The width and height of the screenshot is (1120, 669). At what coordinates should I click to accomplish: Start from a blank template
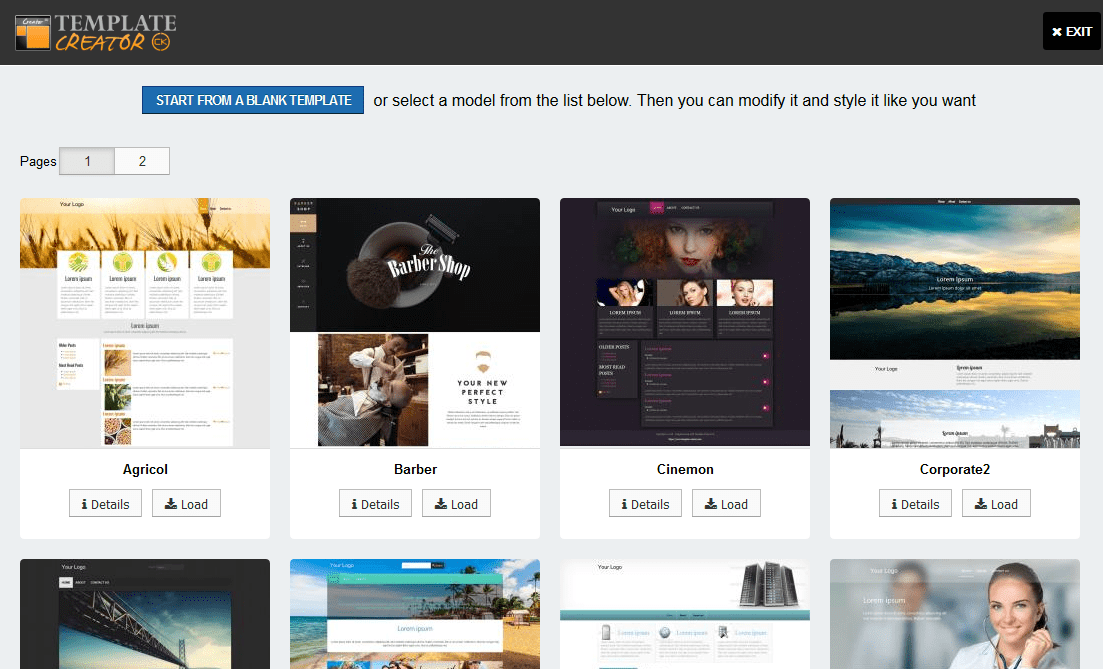pyautogui.click(x=253, y=100)
